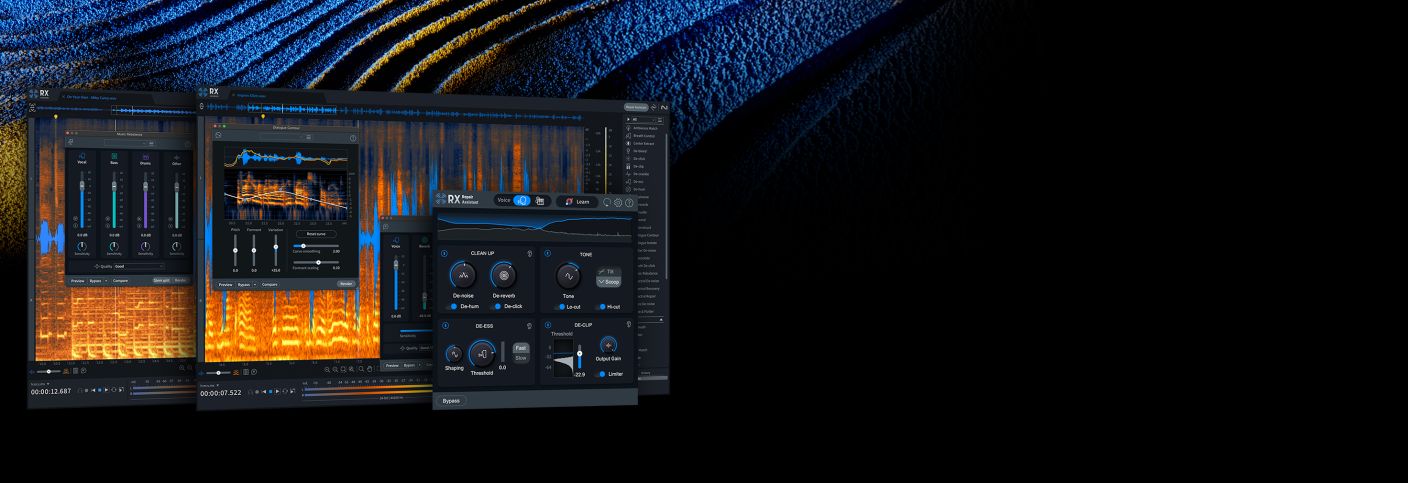Click Preview in Music Rebalance window

coord(78,281)
